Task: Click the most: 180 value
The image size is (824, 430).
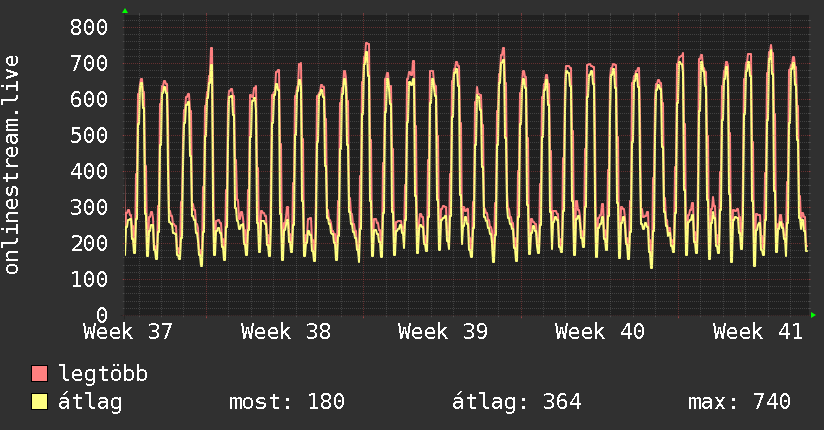Action: pyautogui.click(x=287, y=402)
